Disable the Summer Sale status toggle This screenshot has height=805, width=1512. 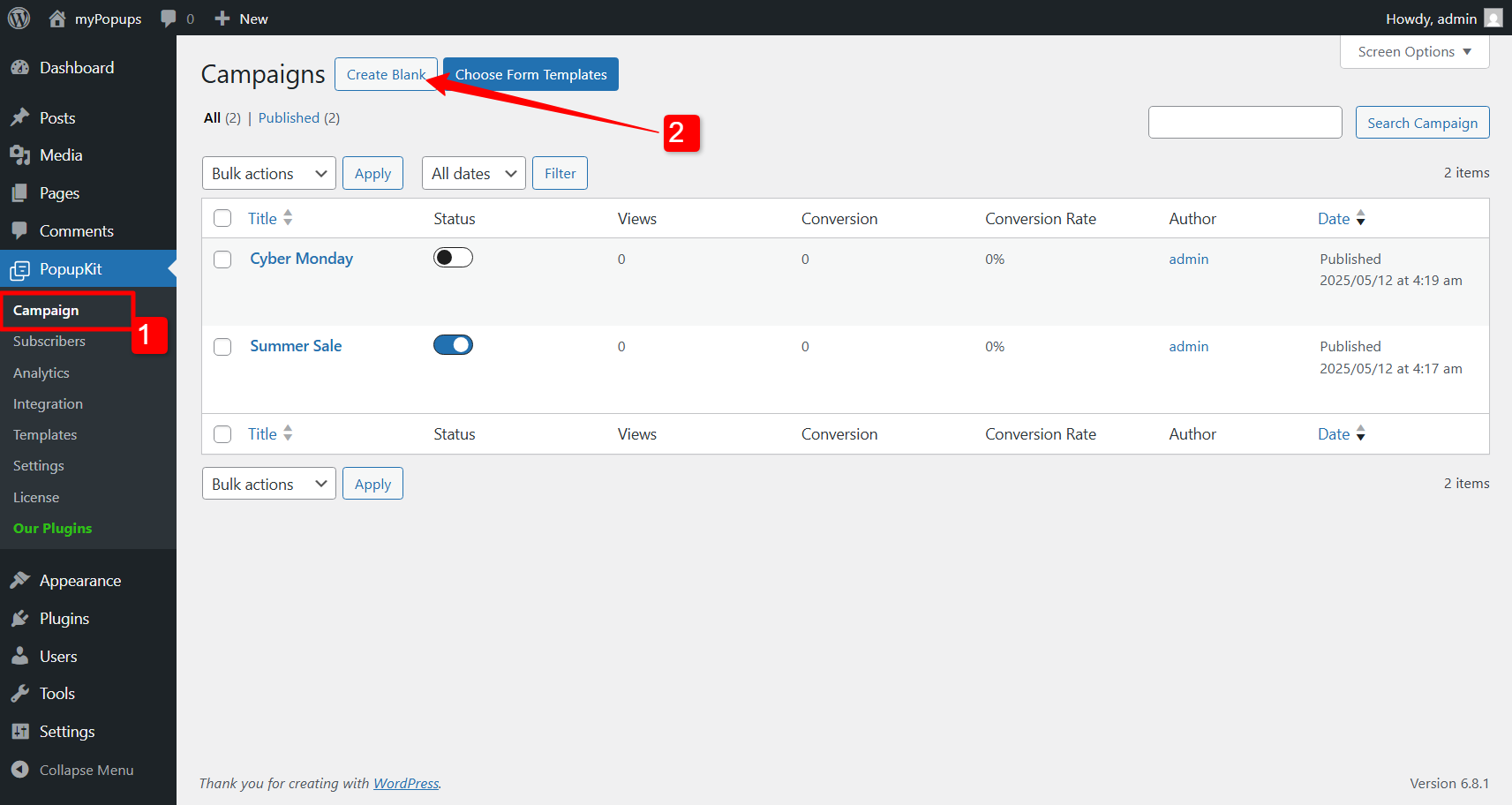pyautogui.click(x=453, y=345)
